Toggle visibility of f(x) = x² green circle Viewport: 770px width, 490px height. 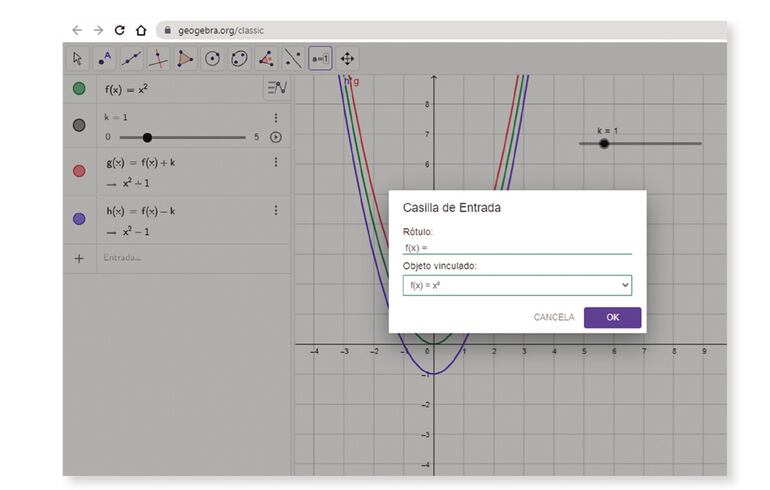[79, 89]
